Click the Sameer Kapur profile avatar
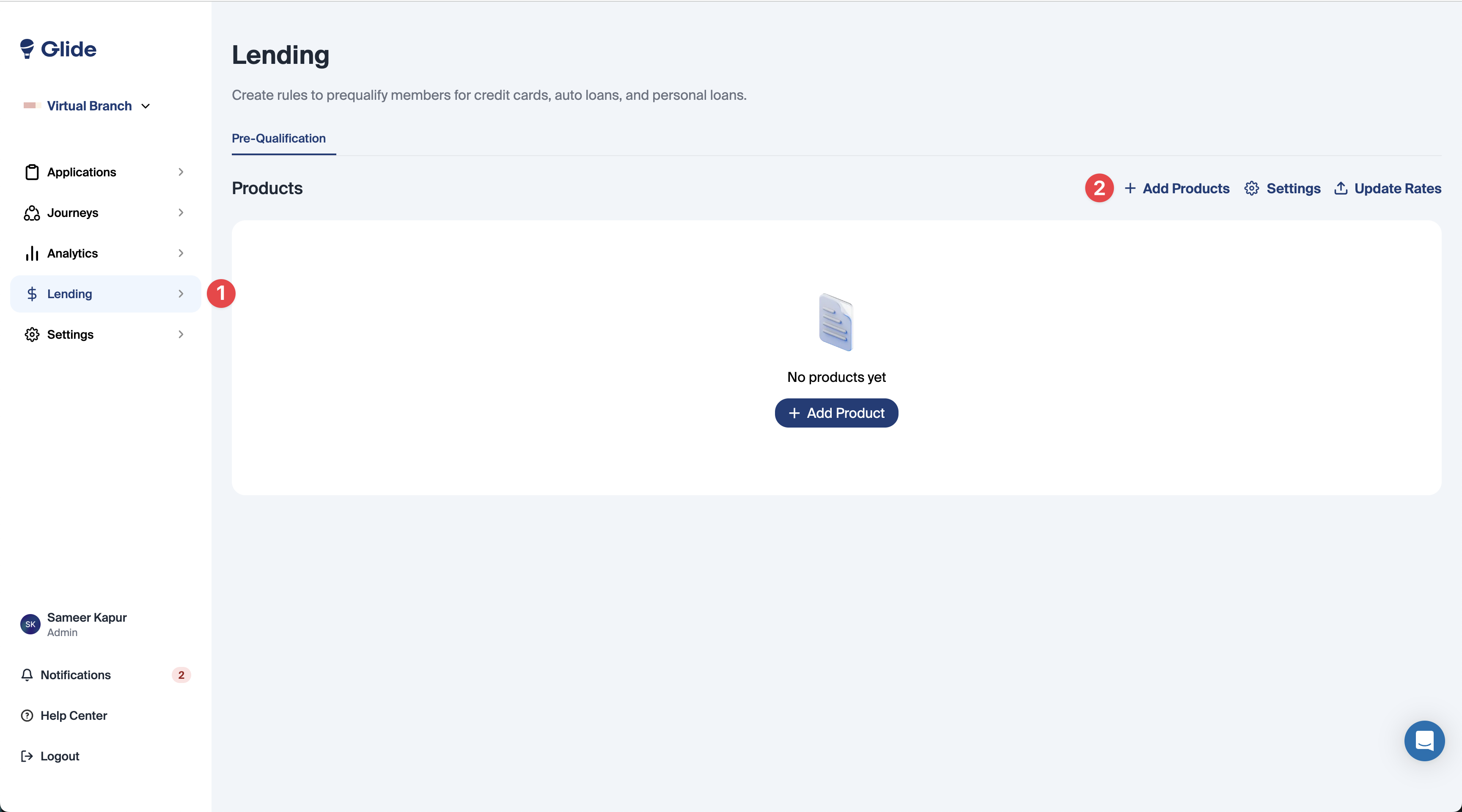Screen dimensions: 1462x812 pos(30,624)
